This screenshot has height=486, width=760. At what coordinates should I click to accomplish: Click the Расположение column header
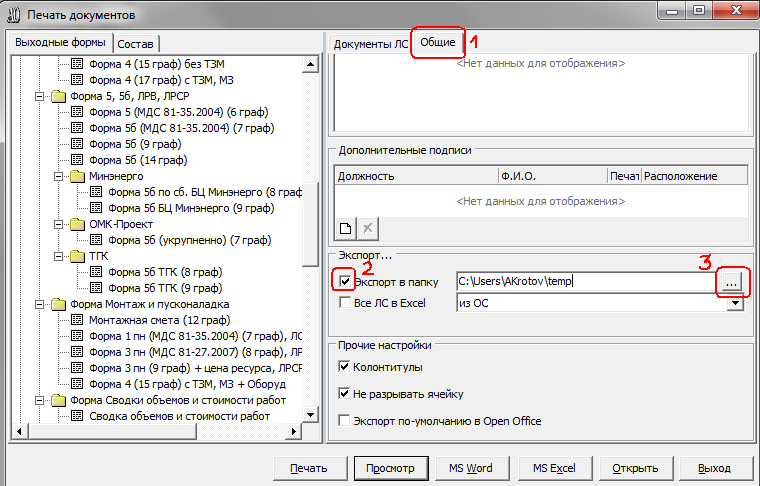[x=694, y=176]
